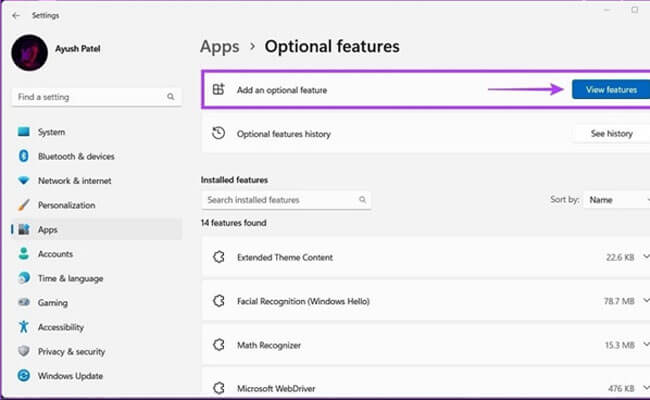Click the Time & language globe icon
This screenshot has width=650, height=400.
tap(24, 278)
